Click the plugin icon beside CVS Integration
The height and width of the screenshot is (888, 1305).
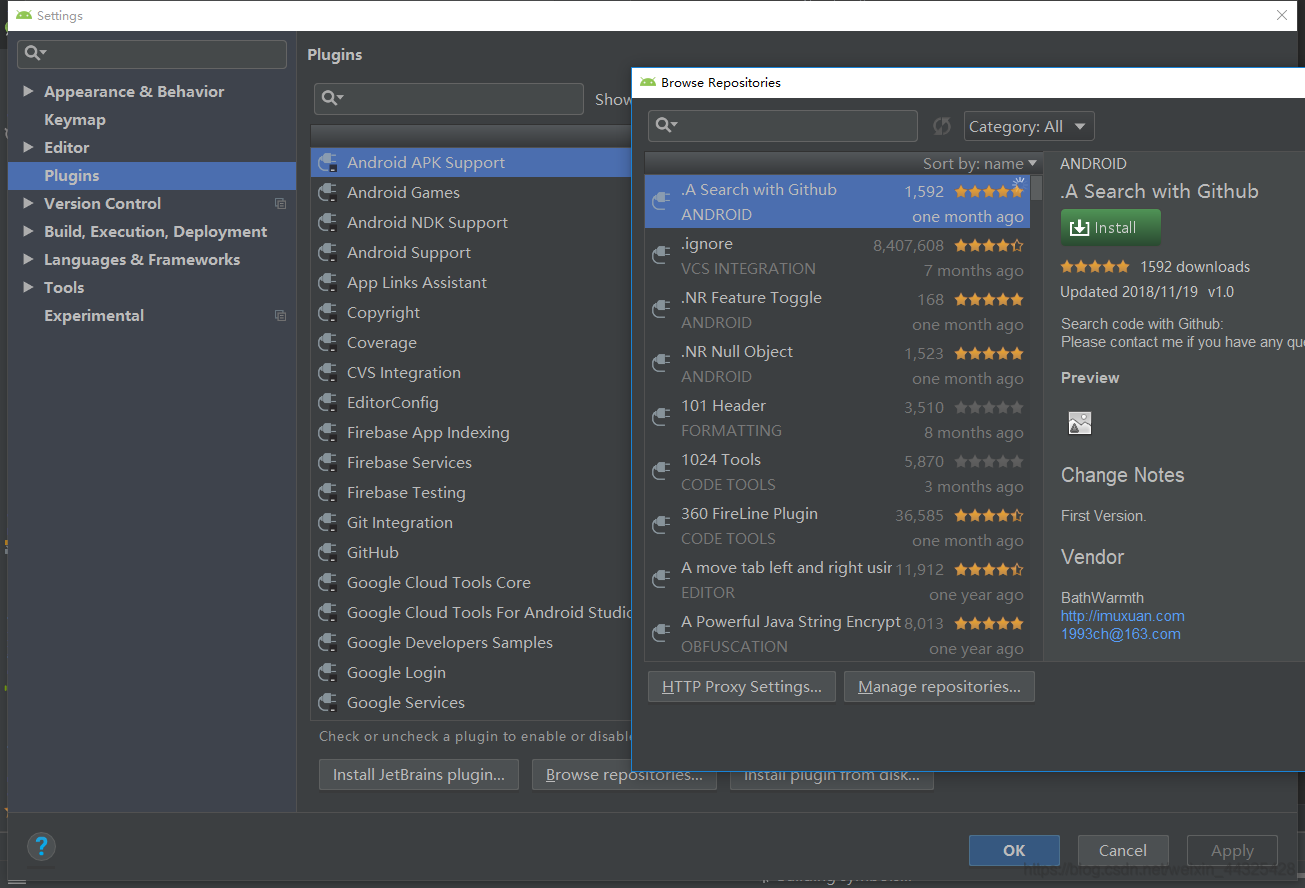click(327, 372)
